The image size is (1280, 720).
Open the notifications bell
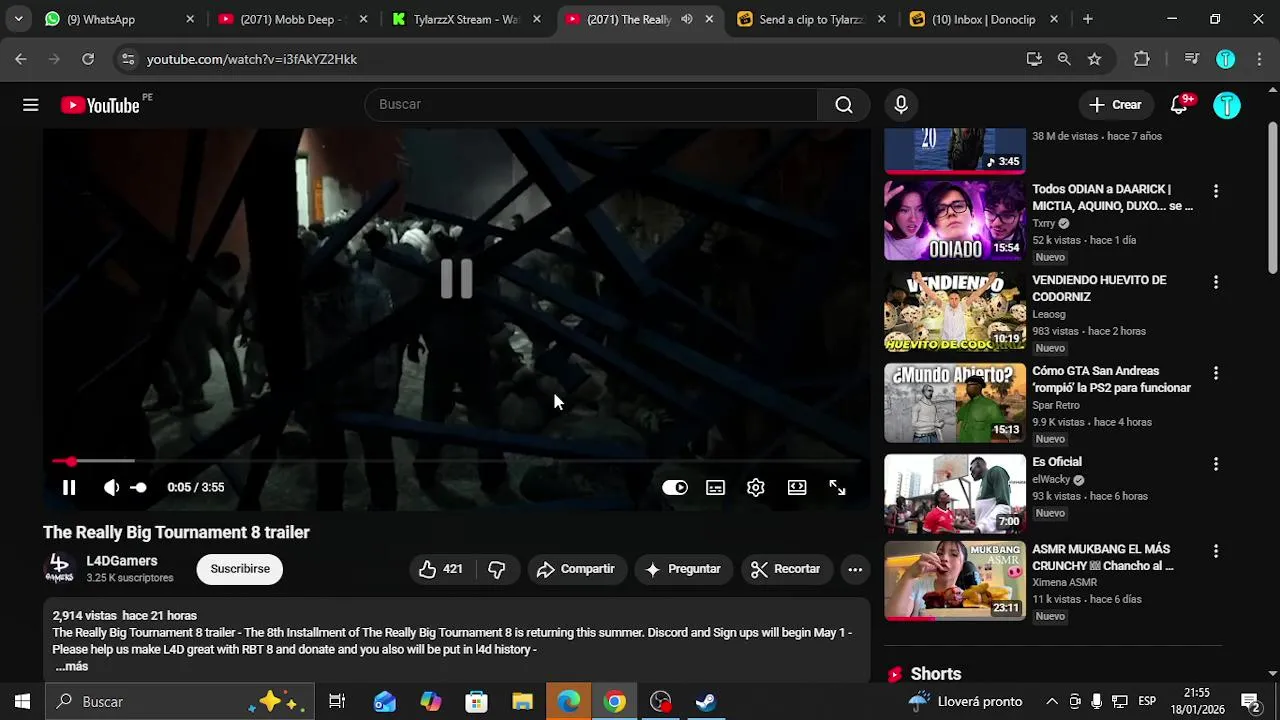(x=1179, y=105)
